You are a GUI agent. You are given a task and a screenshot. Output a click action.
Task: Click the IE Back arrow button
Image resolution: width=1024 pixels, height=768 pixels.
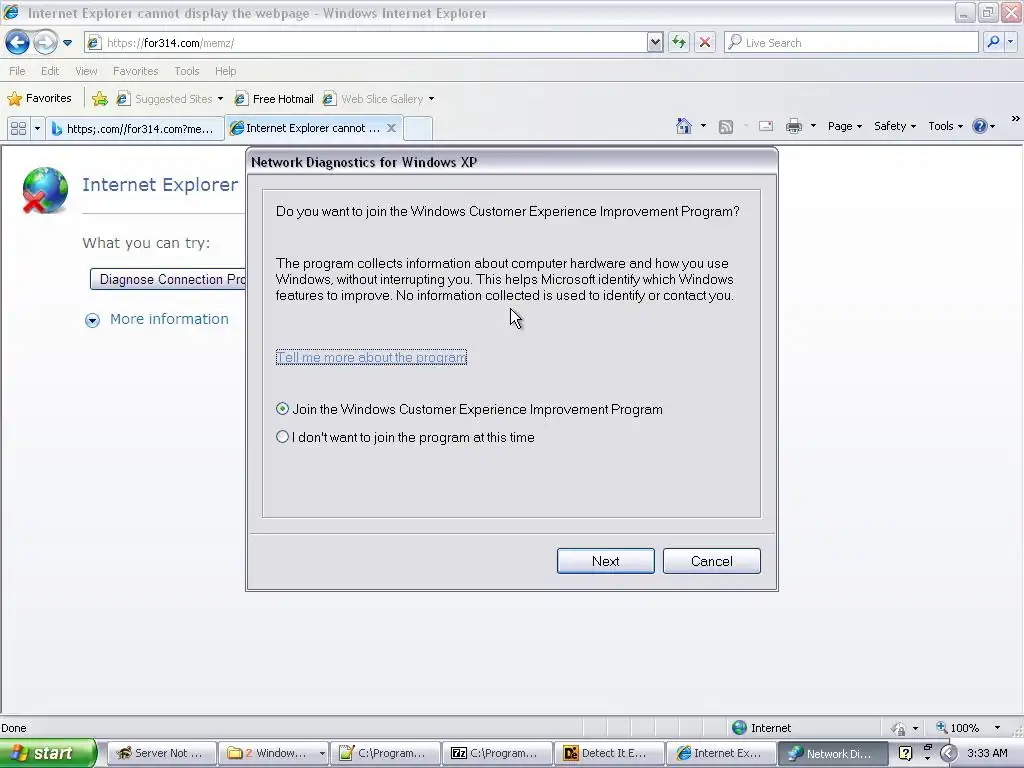click(x=18, y=42)
